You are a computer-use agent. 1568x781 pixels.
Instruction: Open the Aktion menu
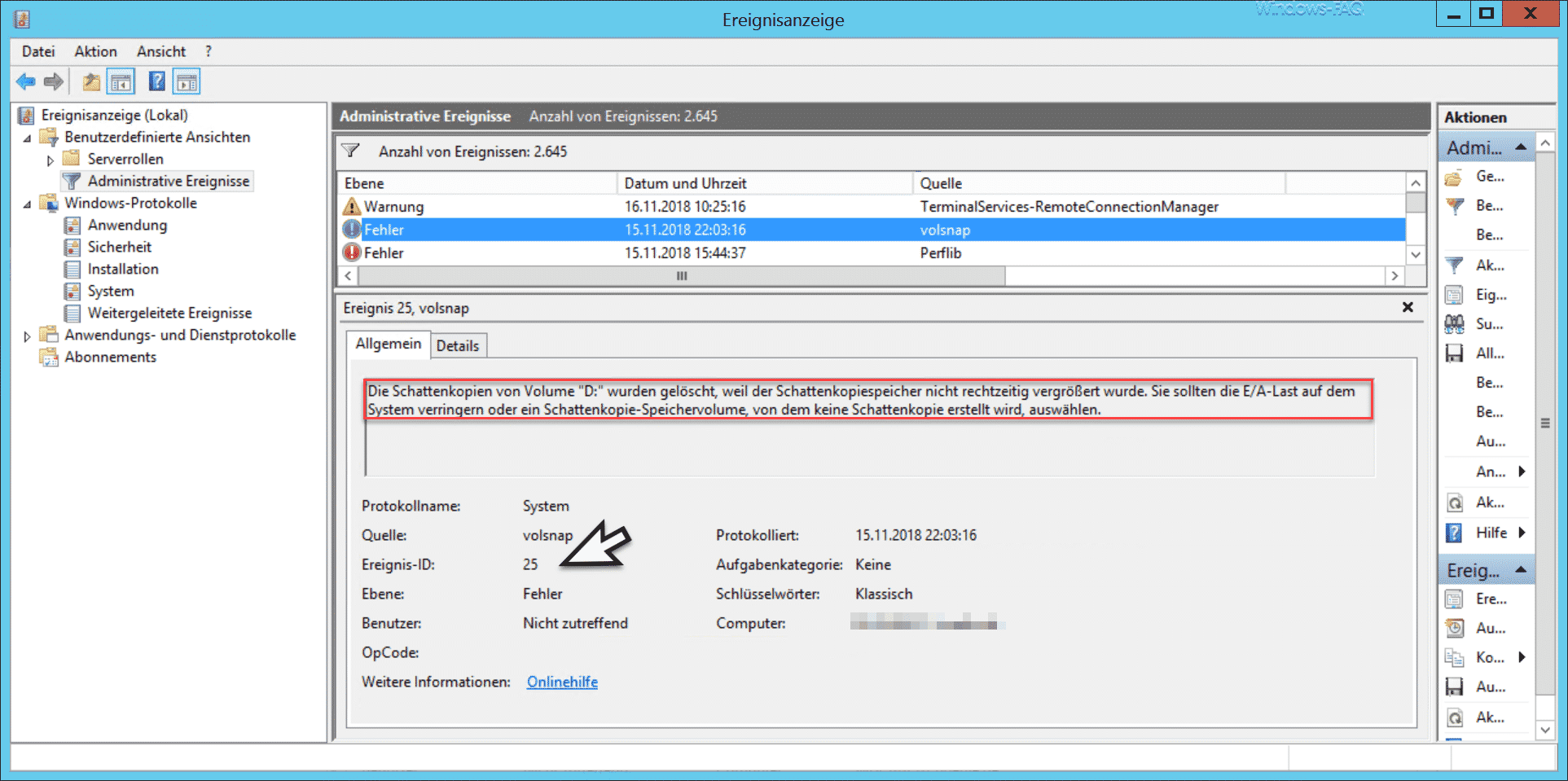pos(95,51)
